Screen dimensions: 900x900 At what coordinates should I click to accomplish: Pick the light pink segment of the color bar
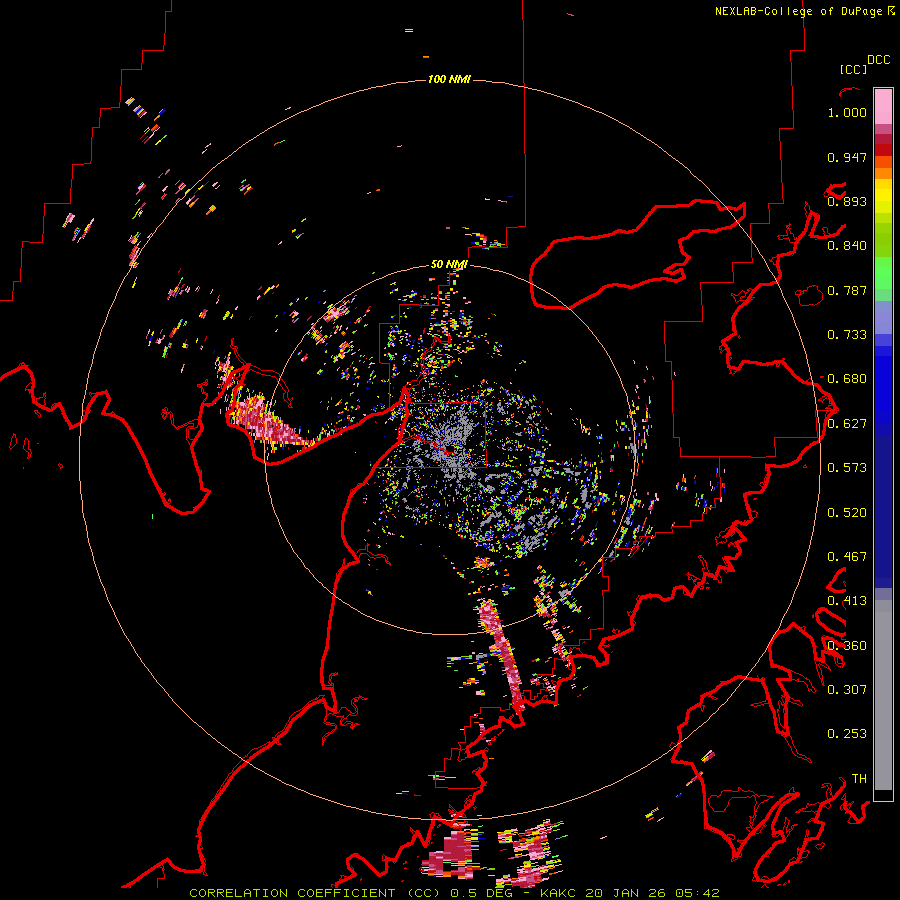pyautogui.click(x=883, y=106)
